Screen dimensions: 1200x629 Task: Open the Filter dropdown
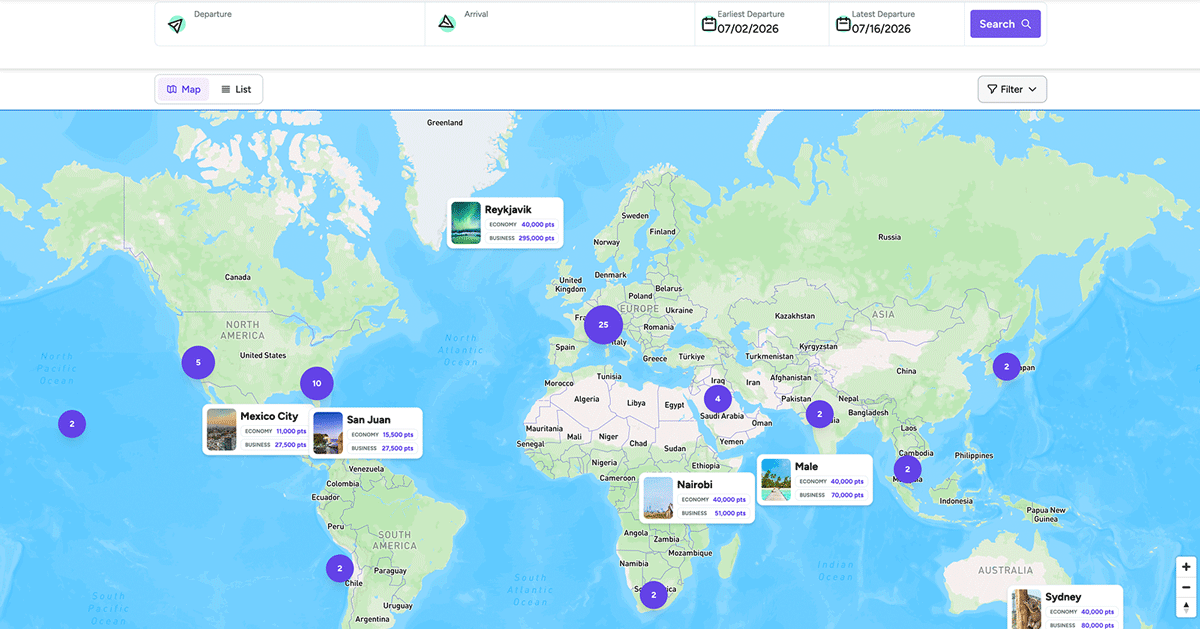pos(1012,89)
